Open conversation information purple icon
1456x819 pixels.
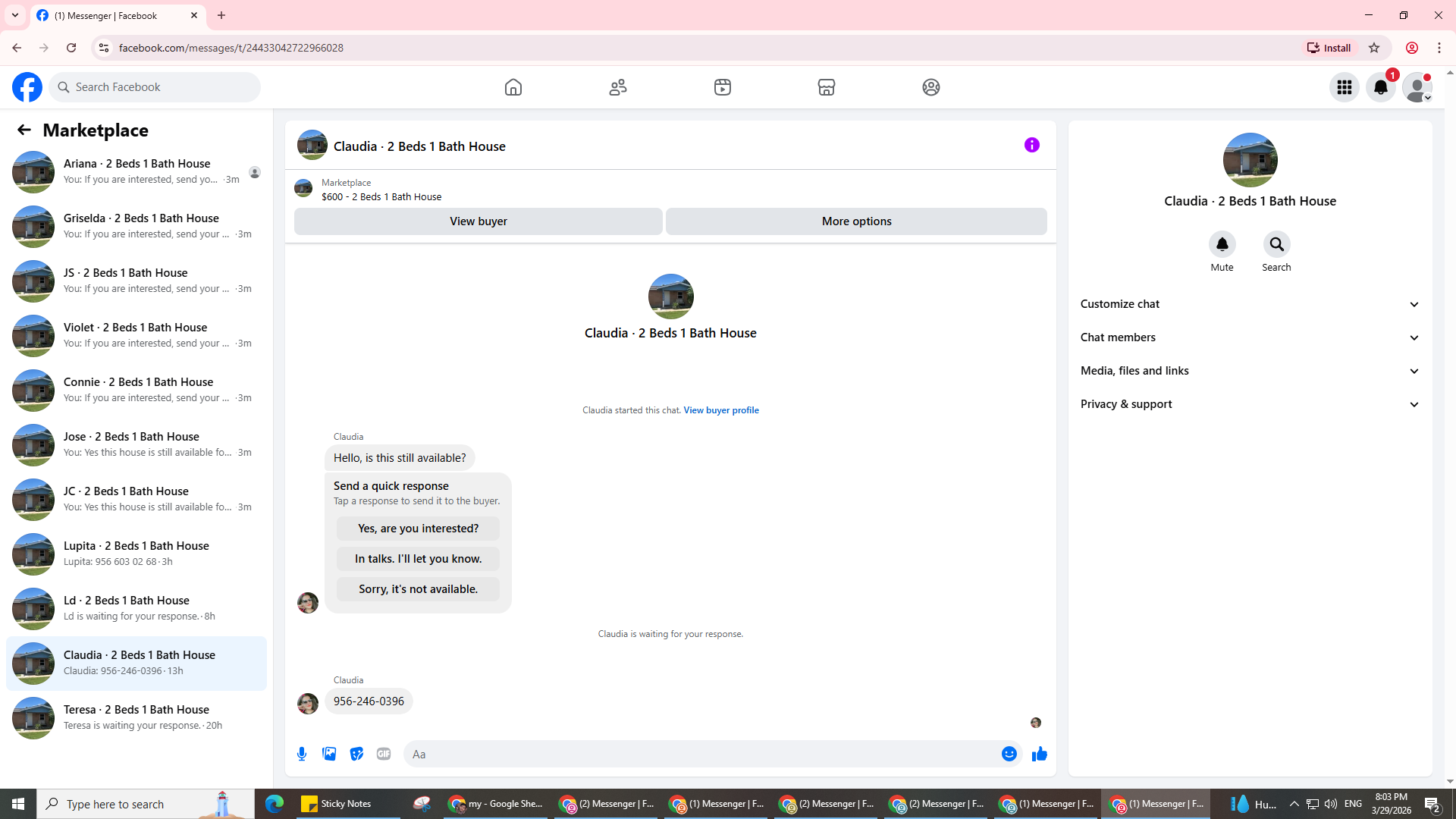1032,145
